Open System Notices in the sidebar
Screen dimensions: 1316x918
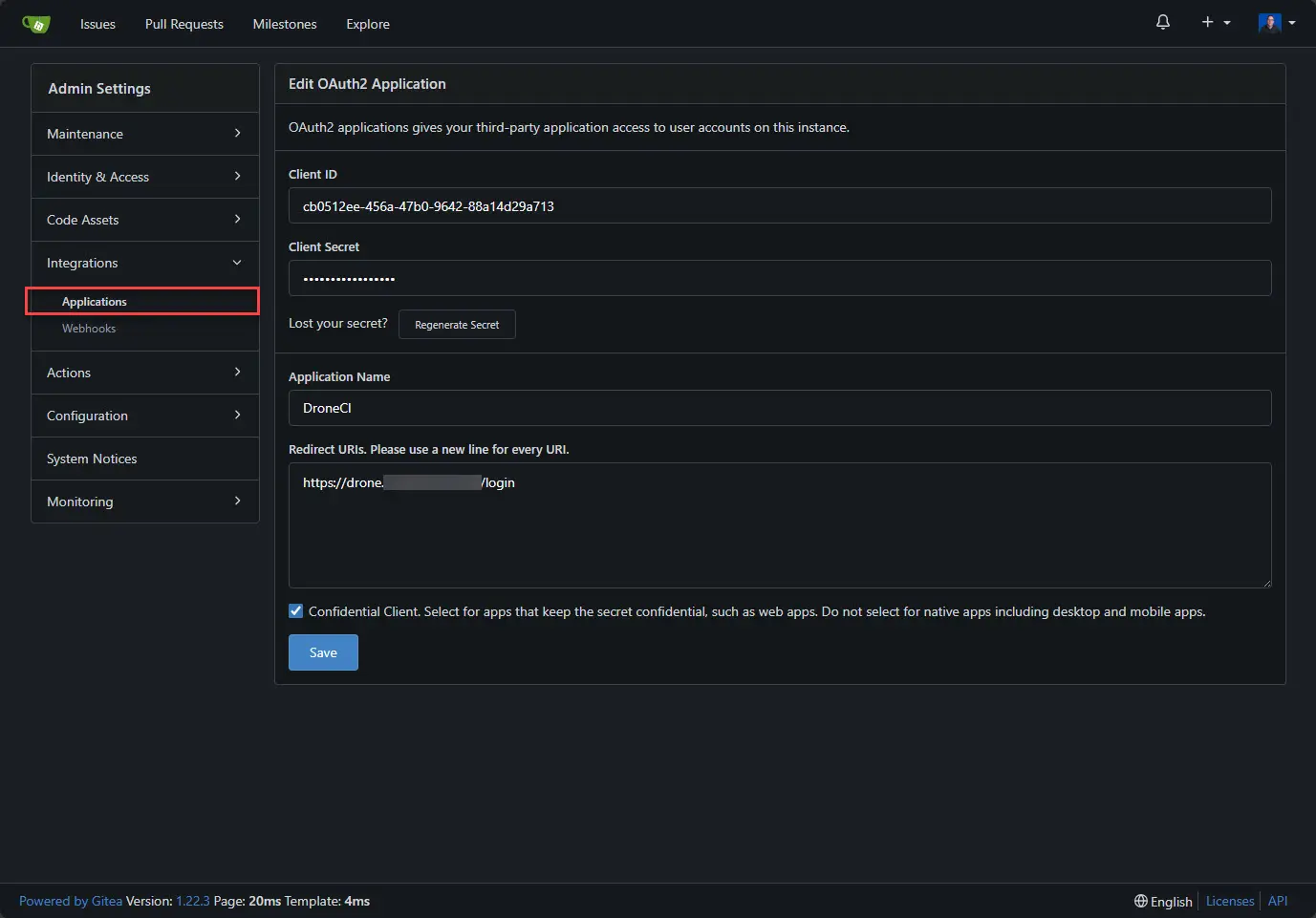pyautogui.click(x=92, y=459)
